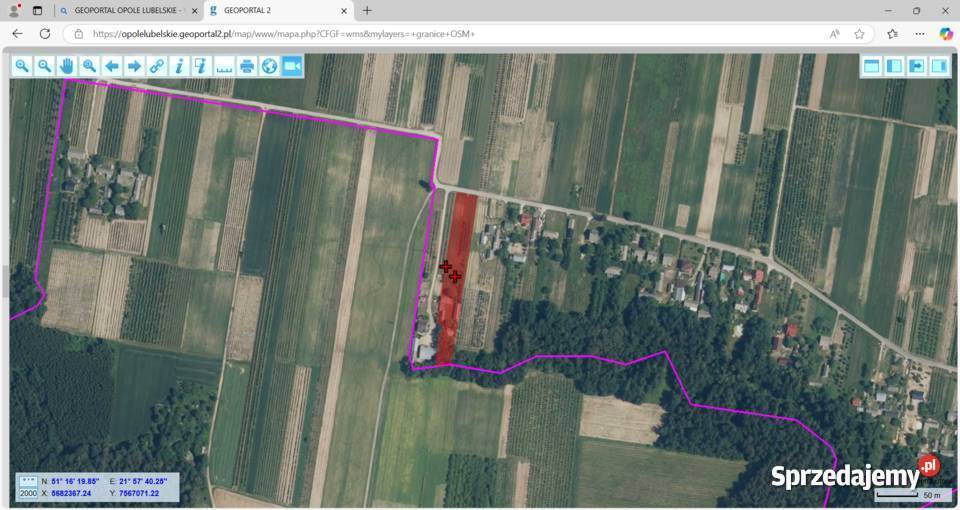
Task: Activate the hand pan tool
Action: [67, 66]
